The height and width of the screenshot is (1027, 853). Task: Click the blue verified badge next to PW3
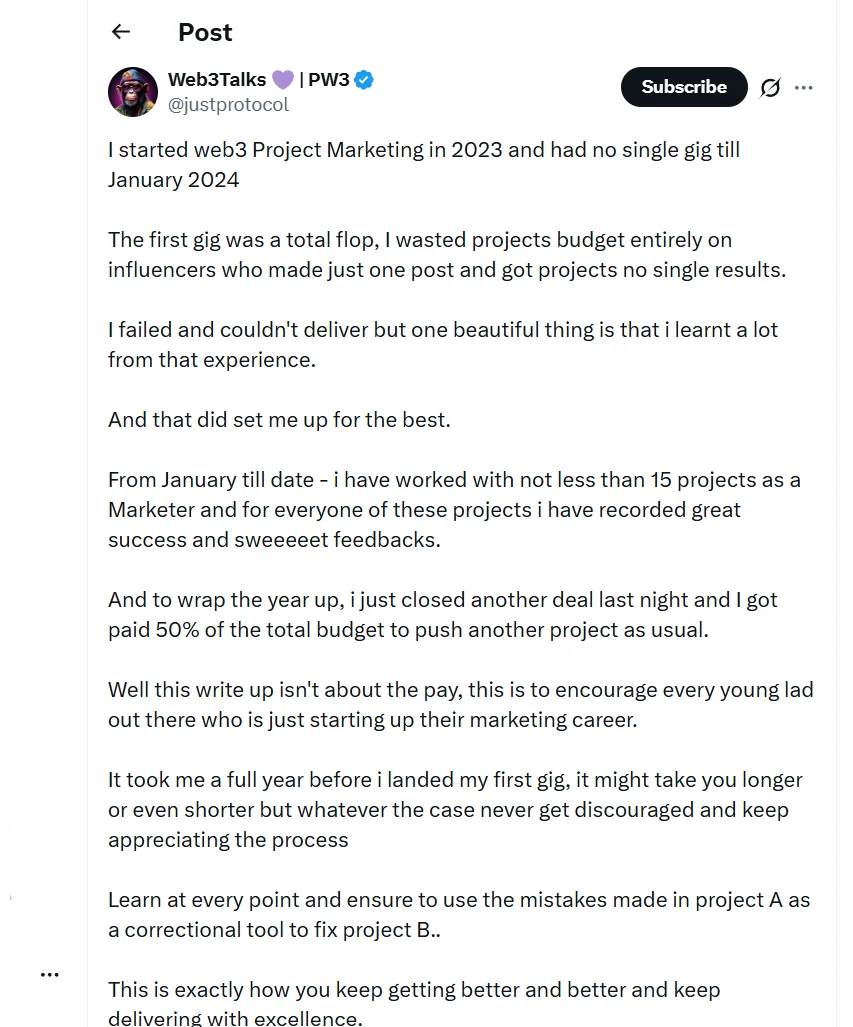click(x=363, y=80)
